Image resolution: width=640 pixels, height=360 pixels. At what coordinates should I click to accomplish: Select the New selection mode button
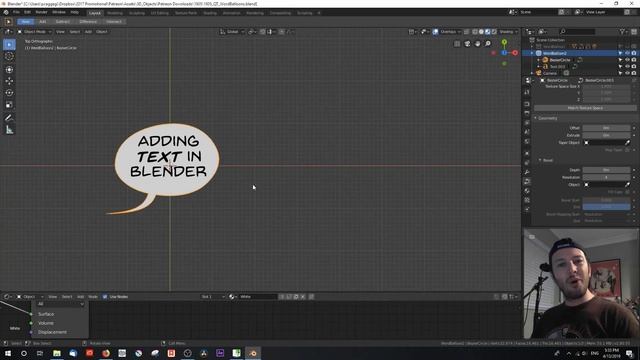(x=25, y=22)
